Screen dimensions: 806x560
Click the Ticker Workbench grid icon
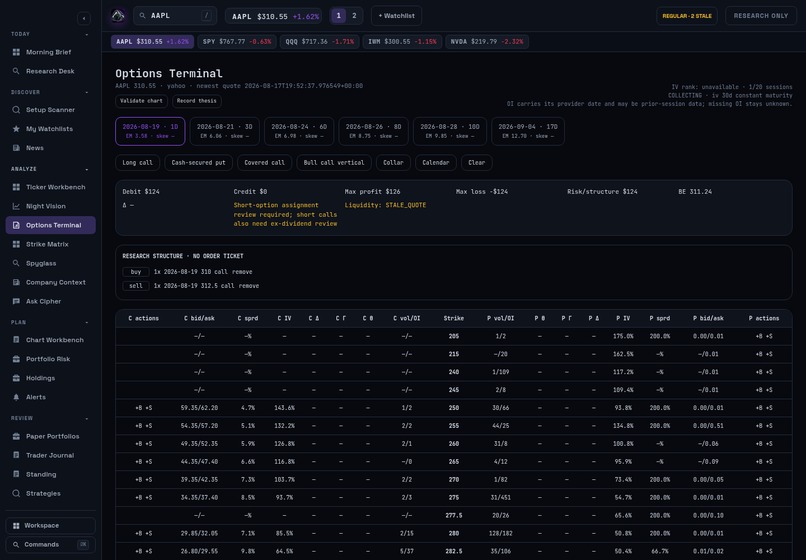coord(16,187)
